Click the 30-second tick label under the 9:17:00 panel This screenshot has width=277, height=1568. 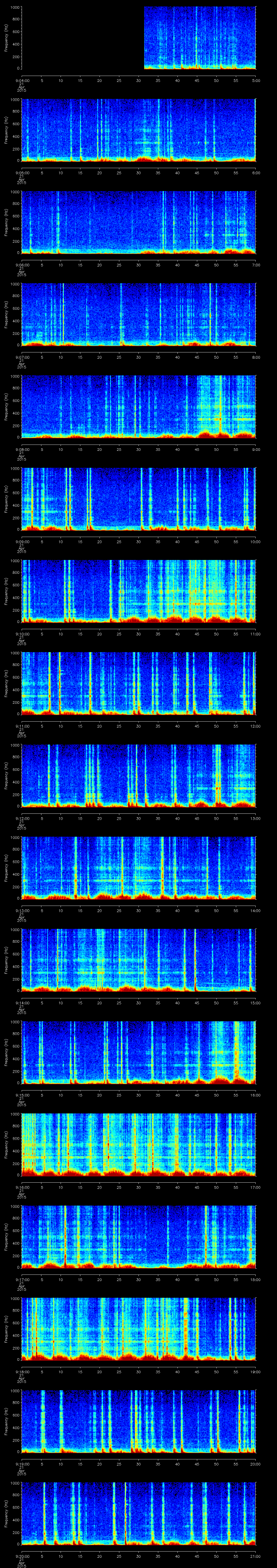(139, 1279)
